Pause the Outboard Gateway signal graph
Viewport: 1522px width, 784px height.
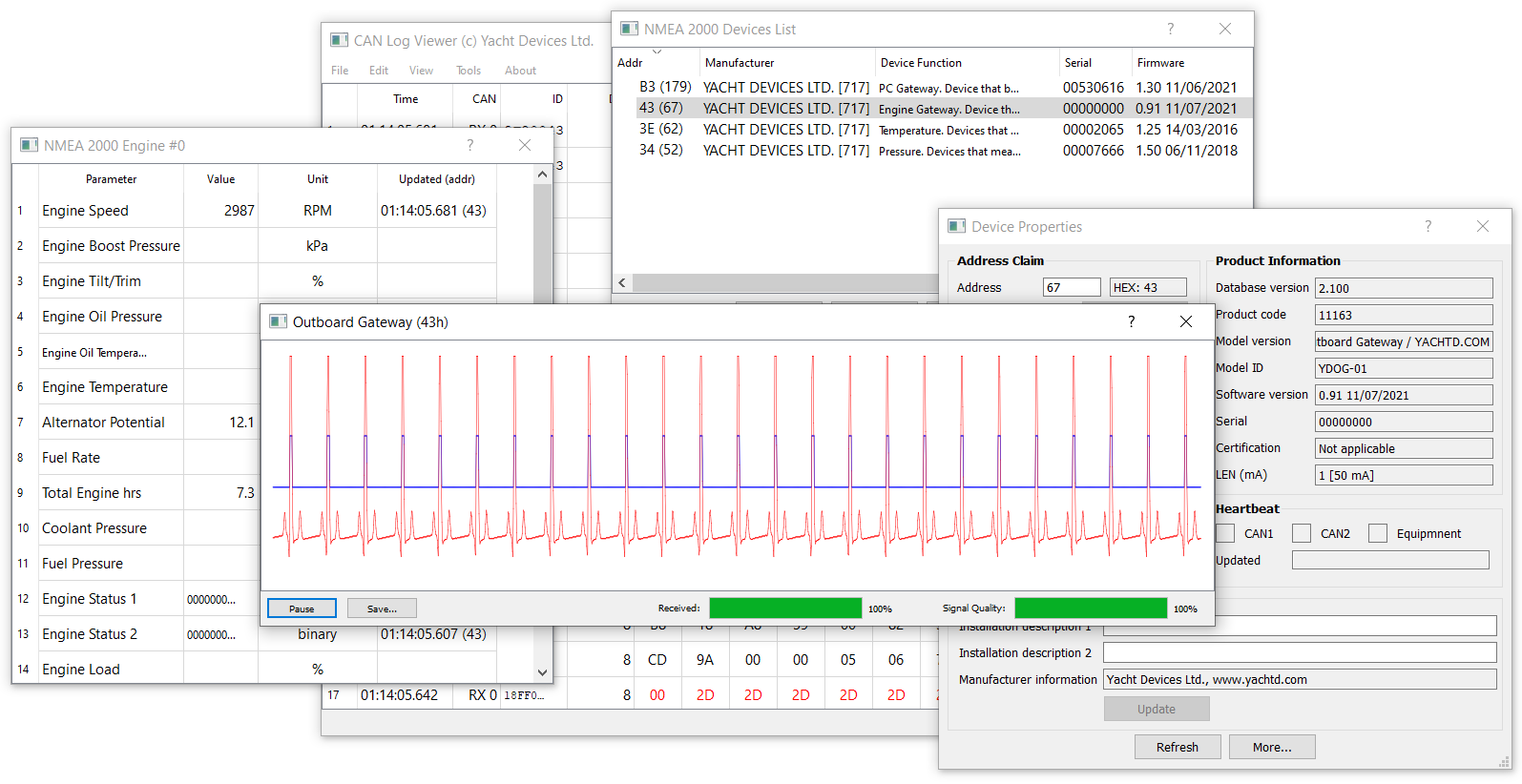pos(302,609)
